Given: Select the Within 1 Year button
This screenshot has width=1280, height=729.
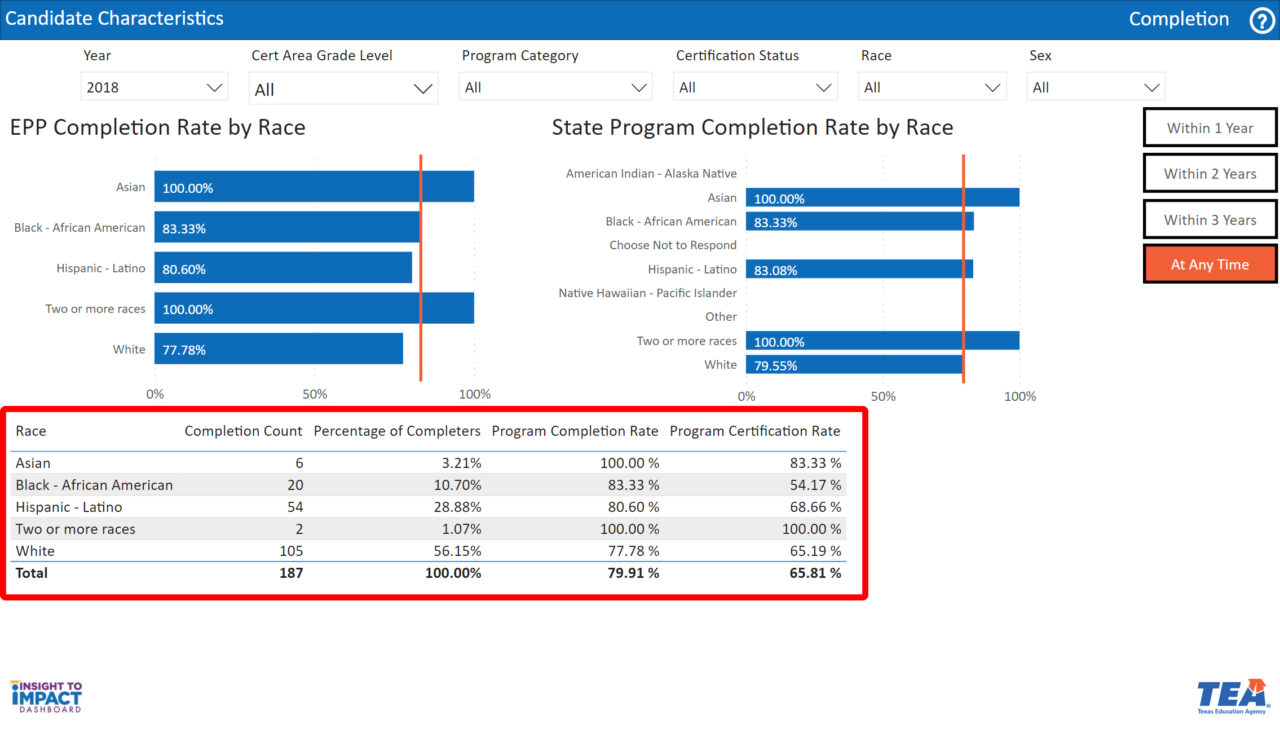Looking at the screenshot, I should pyautogui.click(x=1210, y=128).
